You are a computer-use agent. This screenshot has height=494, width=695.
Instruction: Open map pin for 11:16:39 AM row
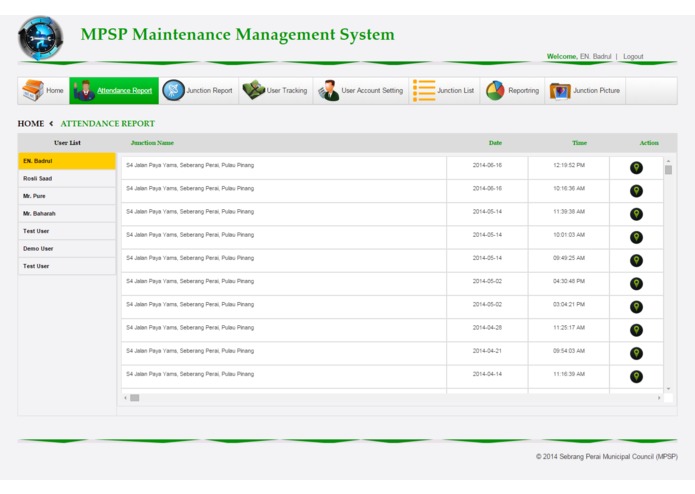click(x=636, y=377)
